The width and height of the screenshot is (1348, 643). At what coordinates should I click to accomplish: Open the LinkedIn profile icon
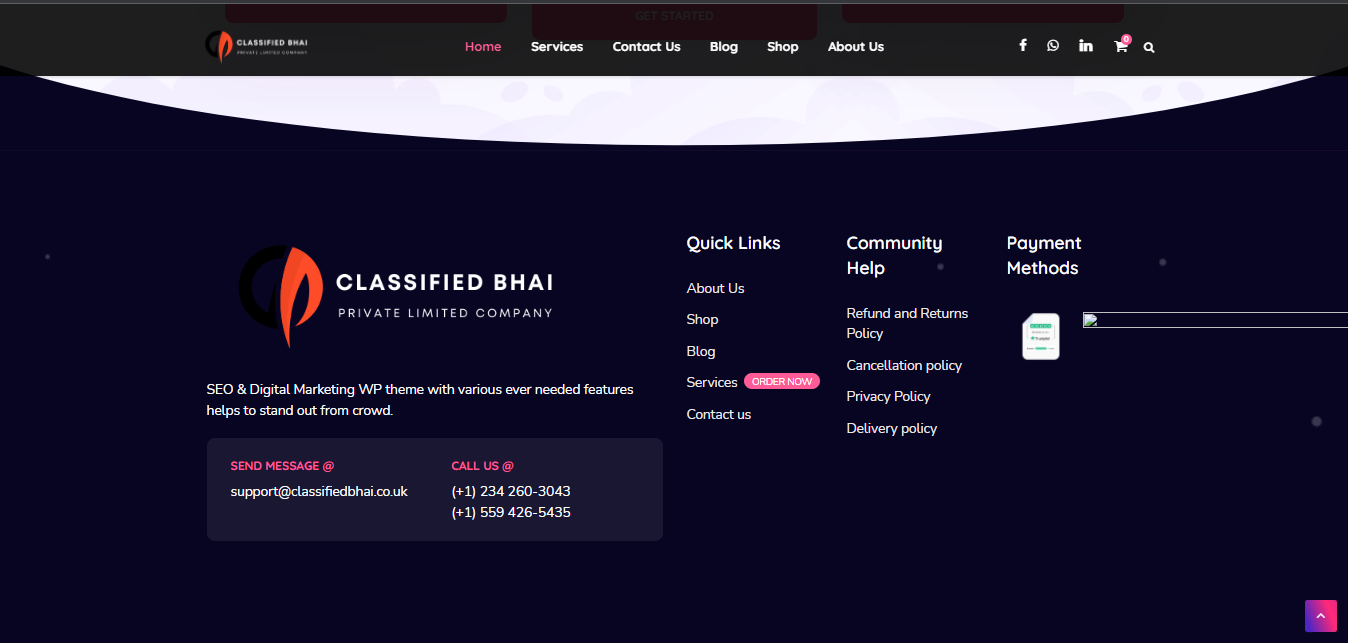[1085, 45]
